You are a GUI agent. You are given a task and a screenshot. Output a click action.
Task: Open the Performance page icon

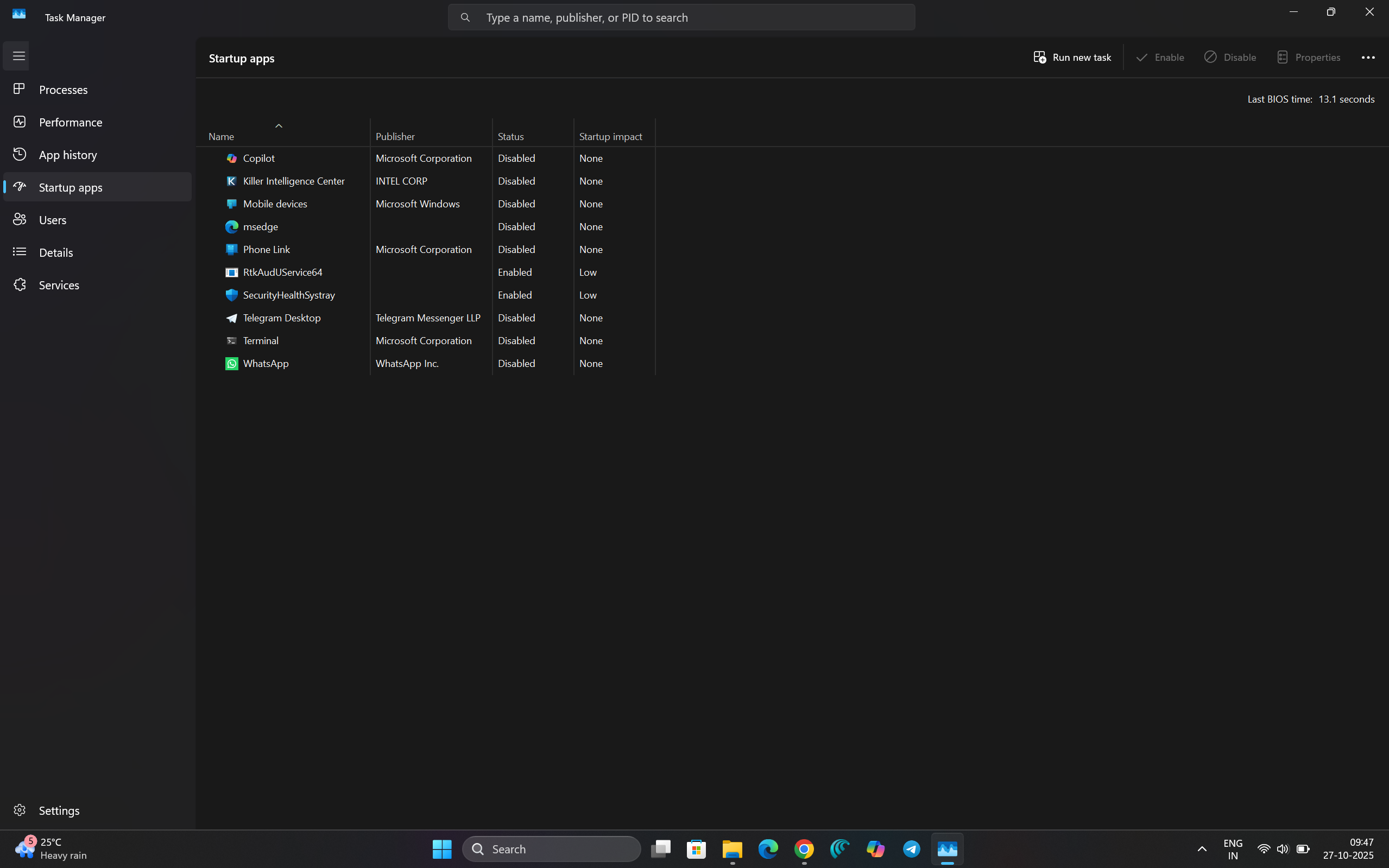click(x=20, y=122)
